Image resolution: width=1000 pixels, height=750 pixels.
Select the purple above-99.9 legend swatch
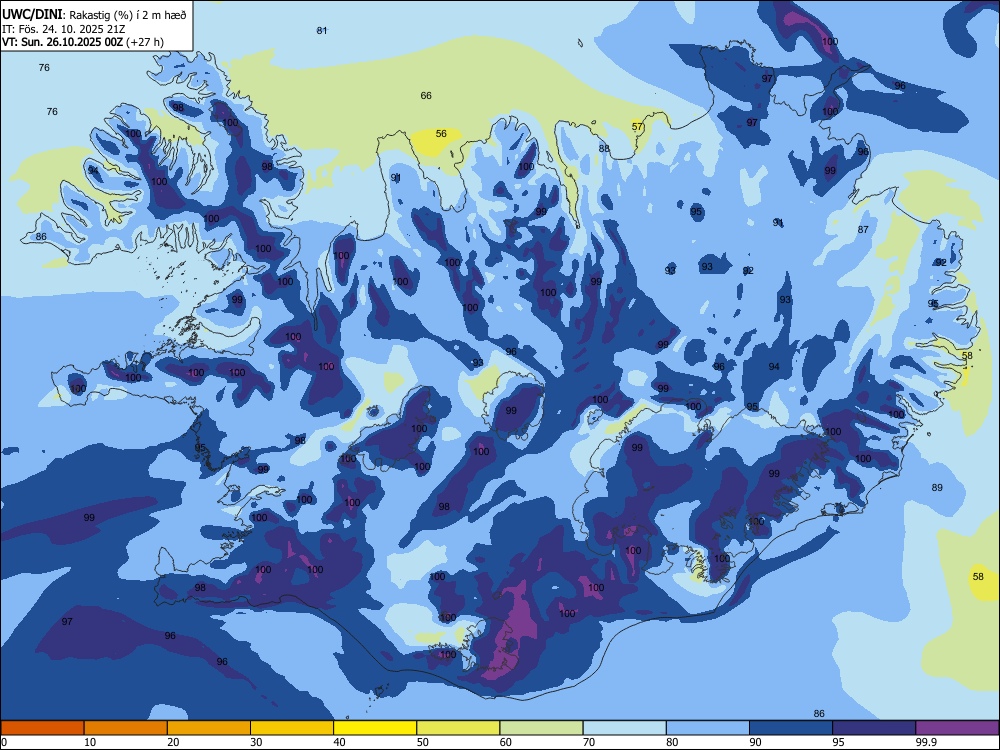[x=957, y=728]
